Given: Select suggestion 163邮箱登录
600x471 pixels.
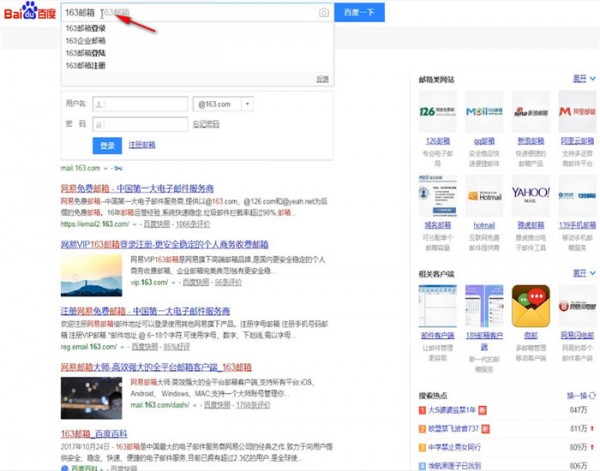Looking at the screenshot, I should coord(85,28).
